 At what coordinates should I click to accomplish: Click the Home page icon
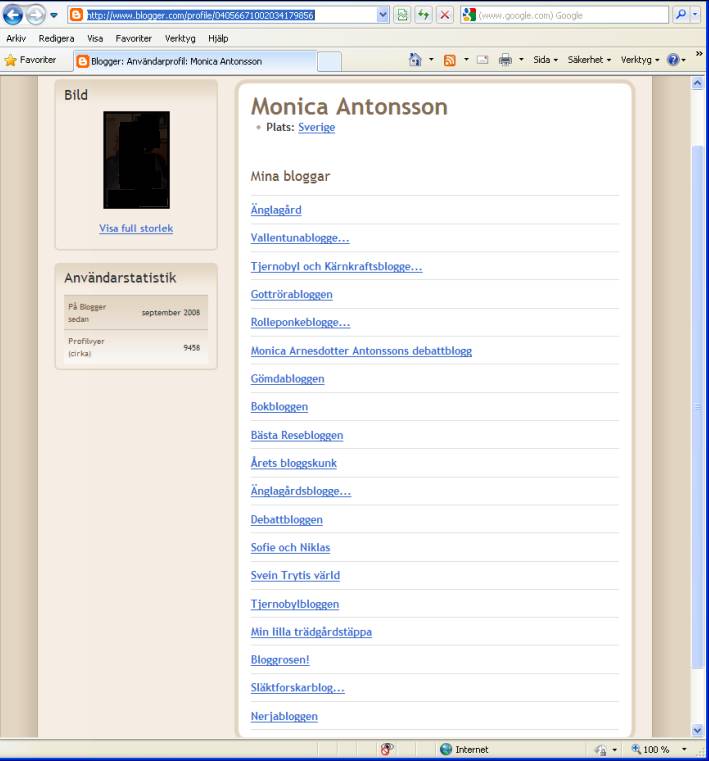coord(415,60)
